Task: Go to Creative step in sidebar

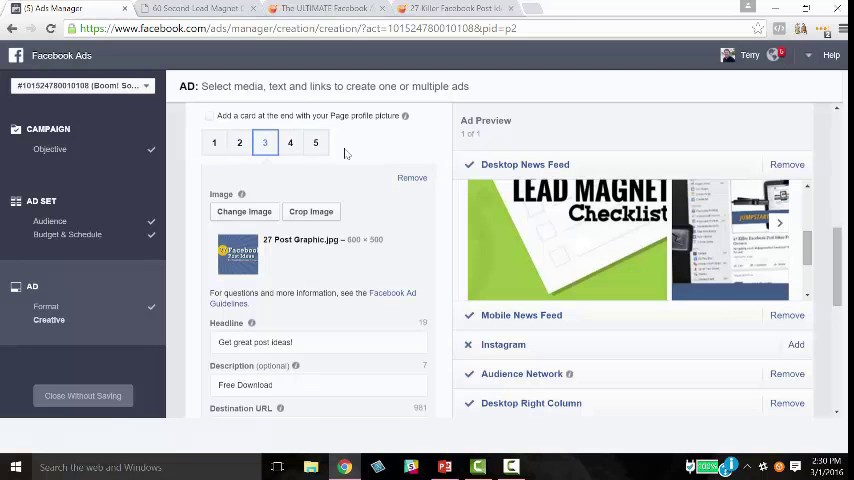Action: pyautogui.click(x=49, y=320)
